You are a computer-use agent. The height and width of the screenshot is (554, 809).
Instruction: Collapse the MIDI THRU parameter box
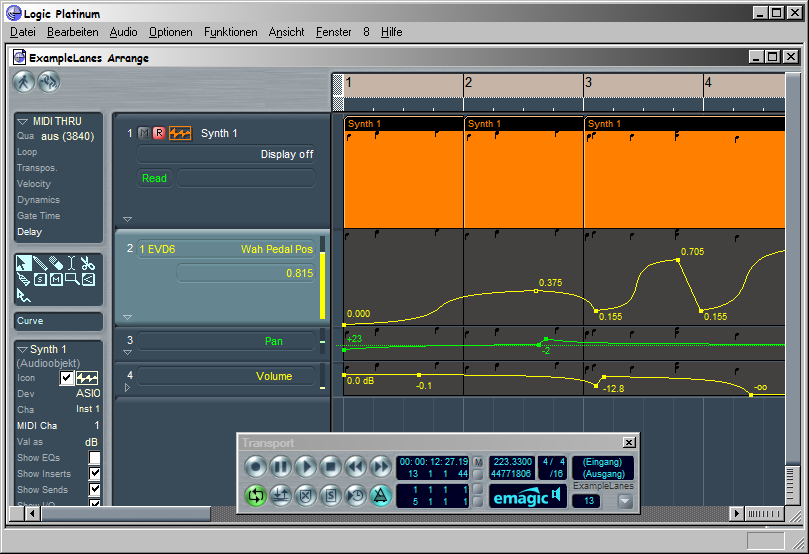point(23,121)
